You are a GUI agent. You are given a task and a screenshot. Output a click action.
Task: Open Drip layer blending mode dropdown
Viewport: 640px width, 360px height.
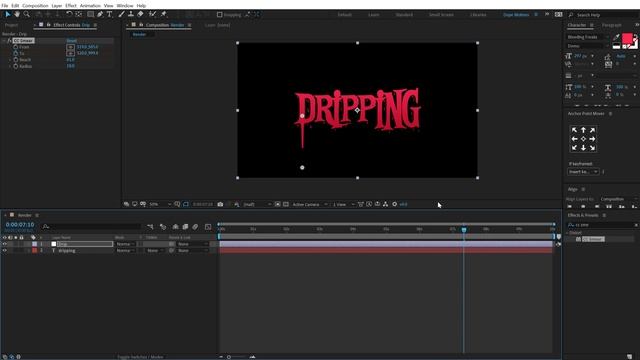pos(125,244)
